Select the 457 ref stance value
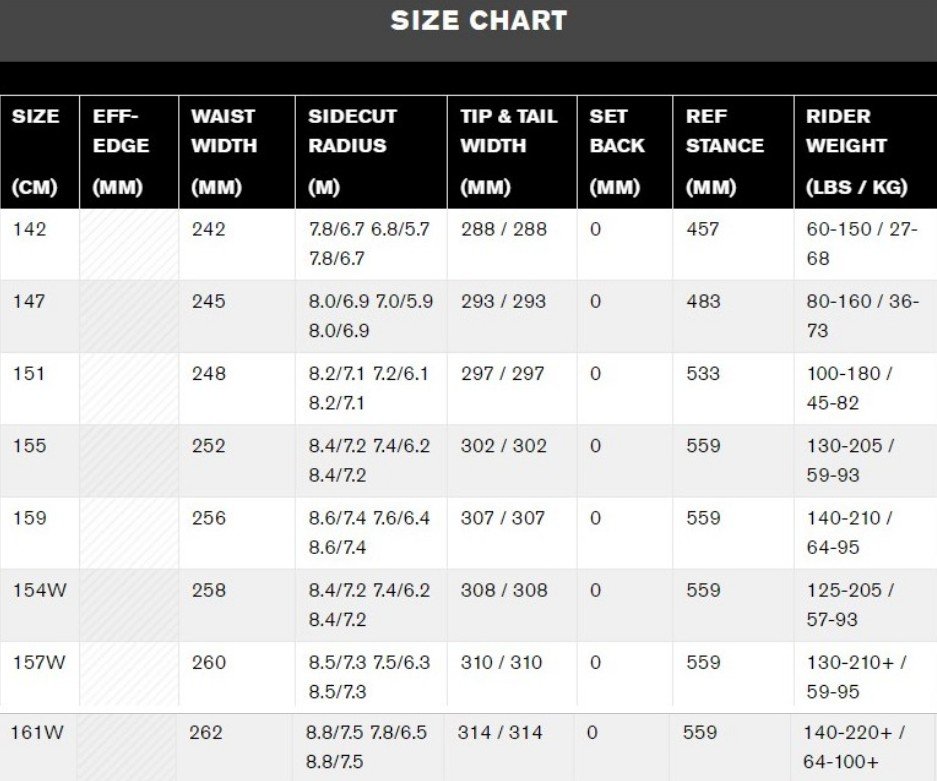Viewport: 937px width, 781px height. click(703, 229)
